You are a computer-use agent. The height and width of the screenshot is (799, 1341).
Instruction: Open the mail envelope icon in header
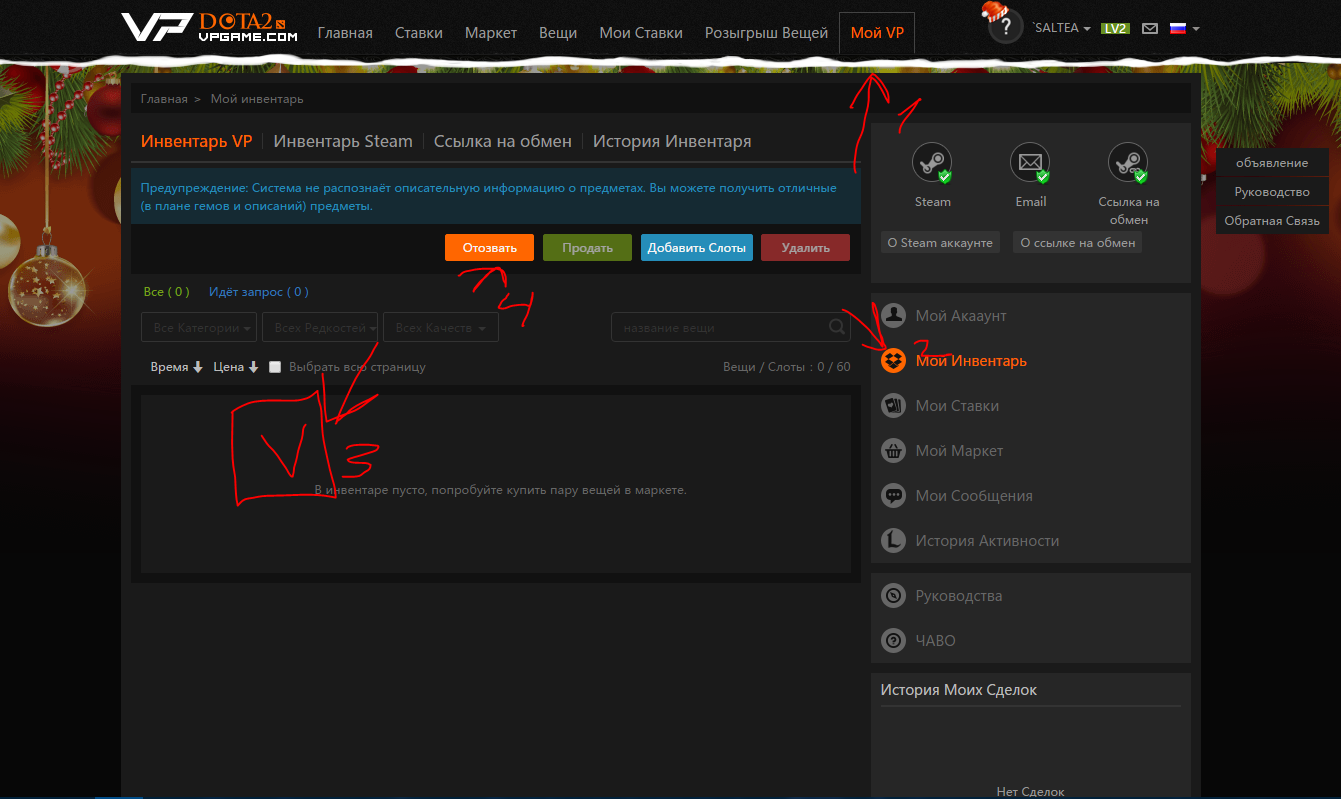1150,28
